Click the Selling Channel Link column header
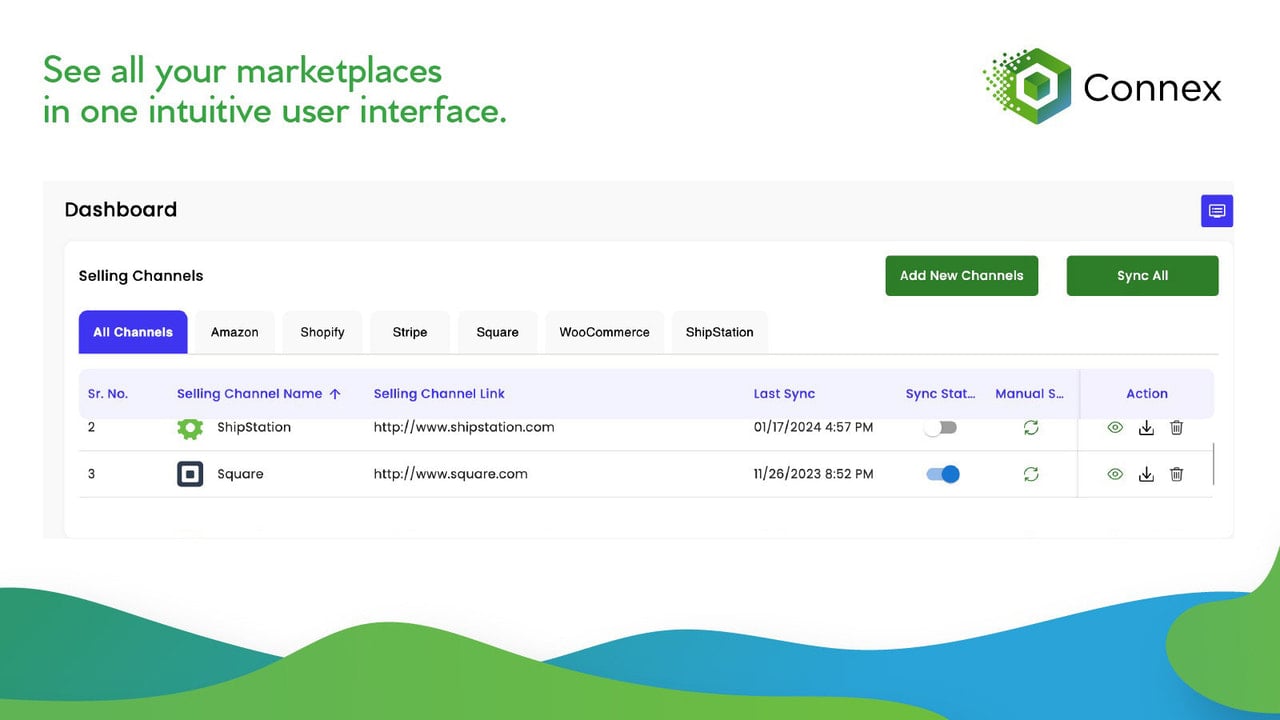This screenshot has width=1280, height=720. point(439,394)
